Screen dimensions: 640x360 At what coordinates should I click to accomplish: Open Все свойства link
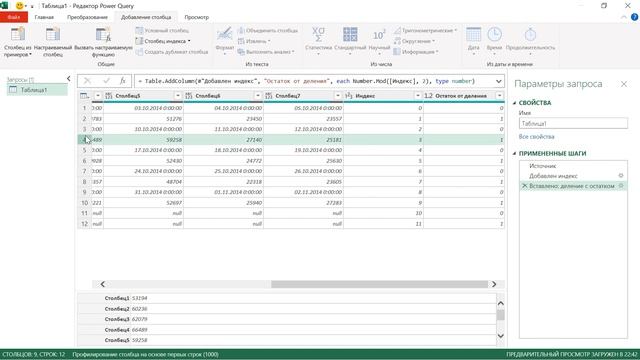click(x=536, y=136)
